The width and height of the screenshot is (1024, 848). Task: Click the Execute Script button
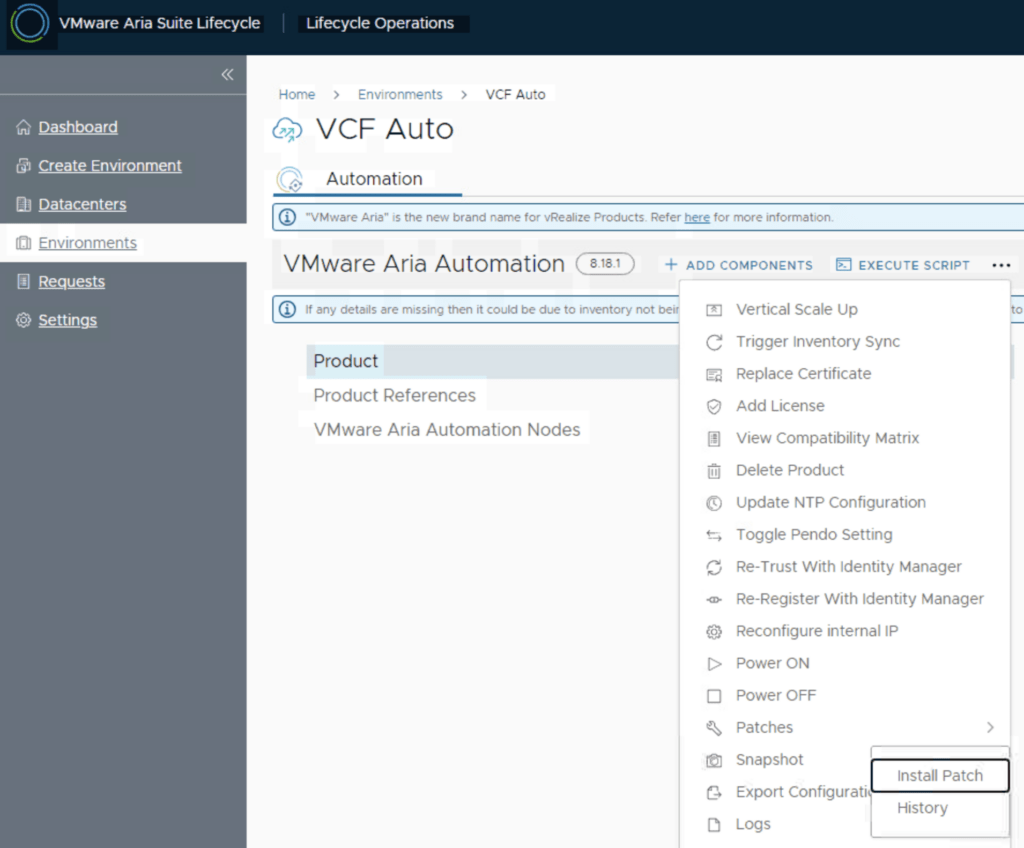pos(903,265)
